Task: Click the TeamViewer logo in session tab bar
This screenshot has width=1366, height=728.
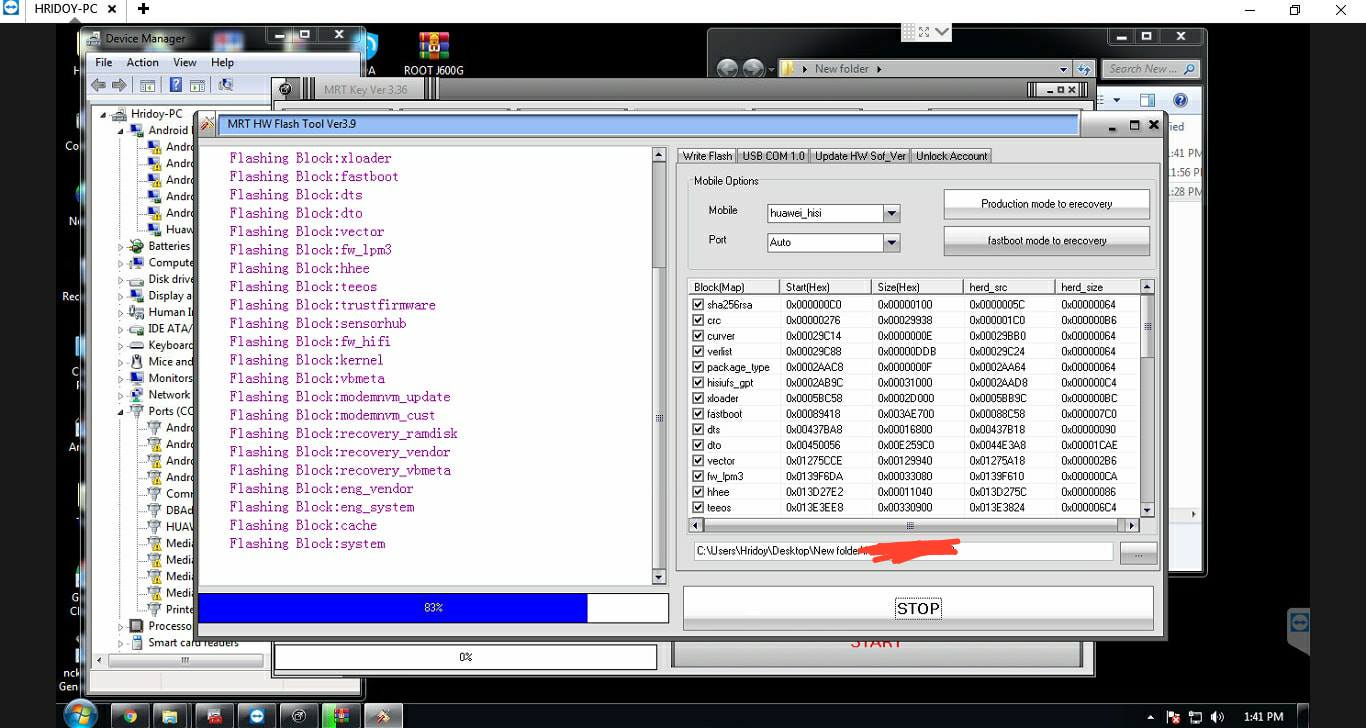Action: 11,8
